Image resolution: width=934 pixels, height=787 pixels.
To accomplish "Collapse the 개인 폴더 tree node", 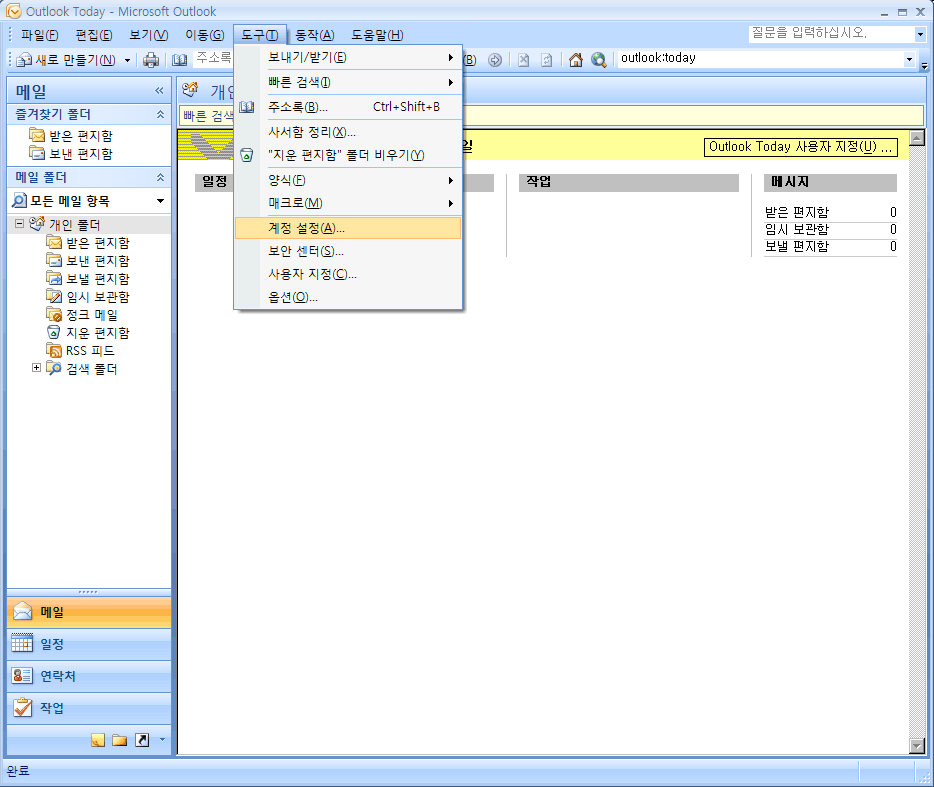I will 20,224.
